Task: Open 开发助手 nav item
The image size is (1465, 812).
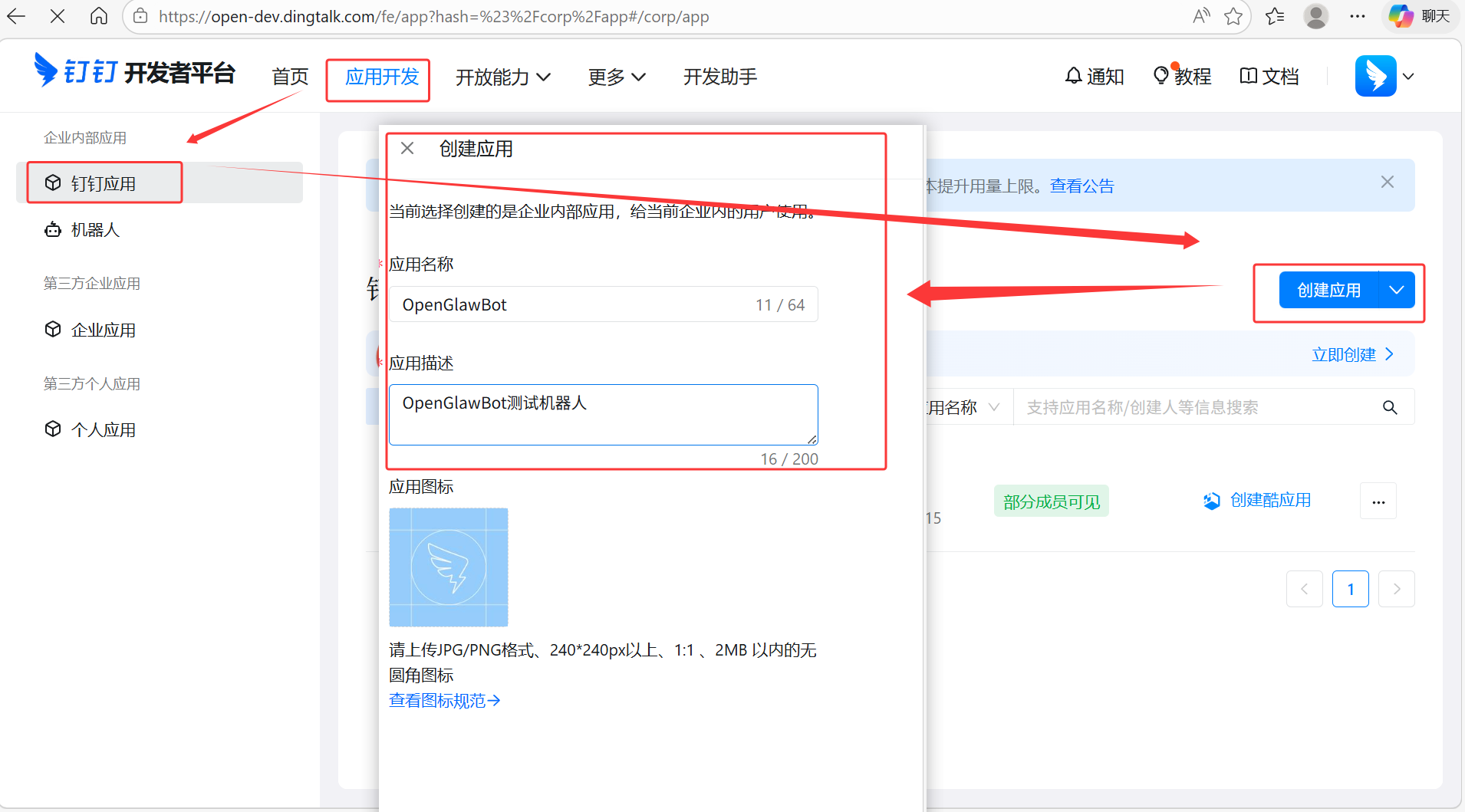Action: click(720, 77)
